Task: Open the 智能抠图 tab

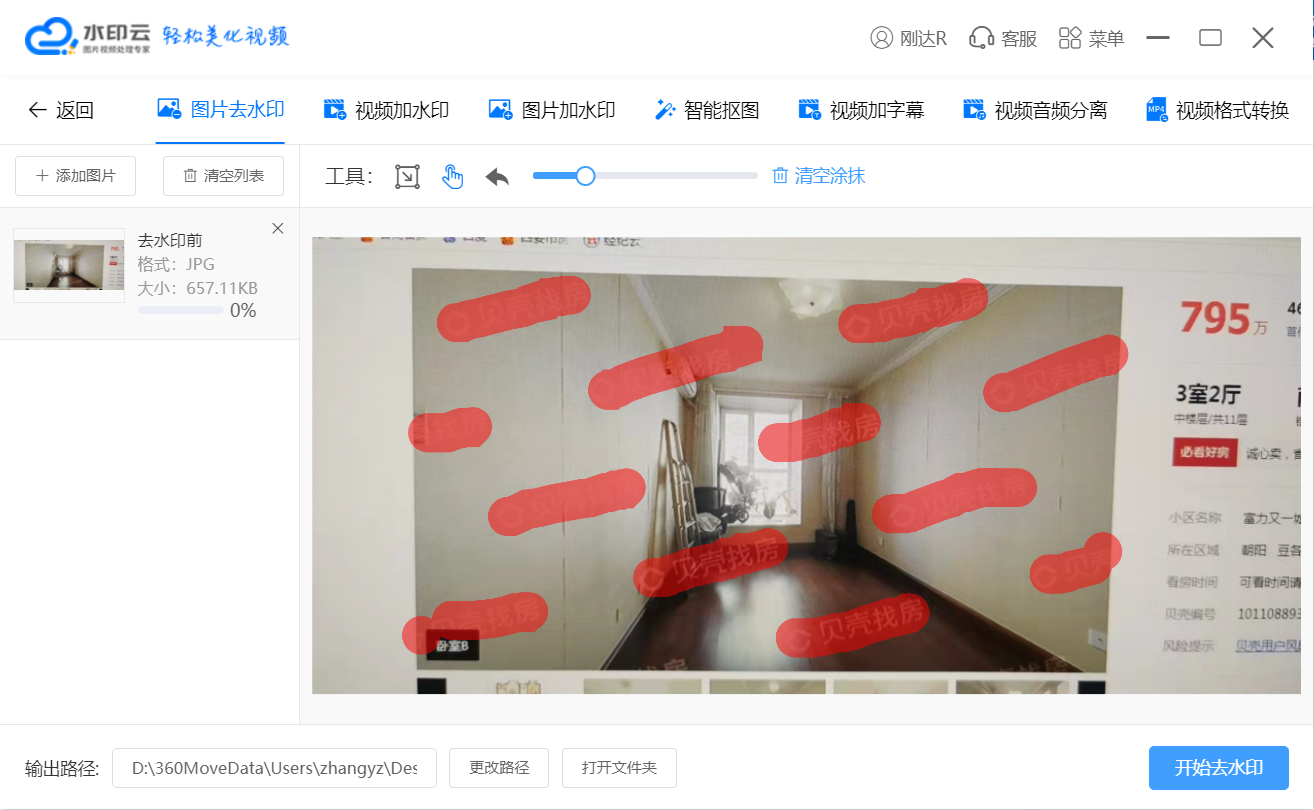Action: pos(707,110)
